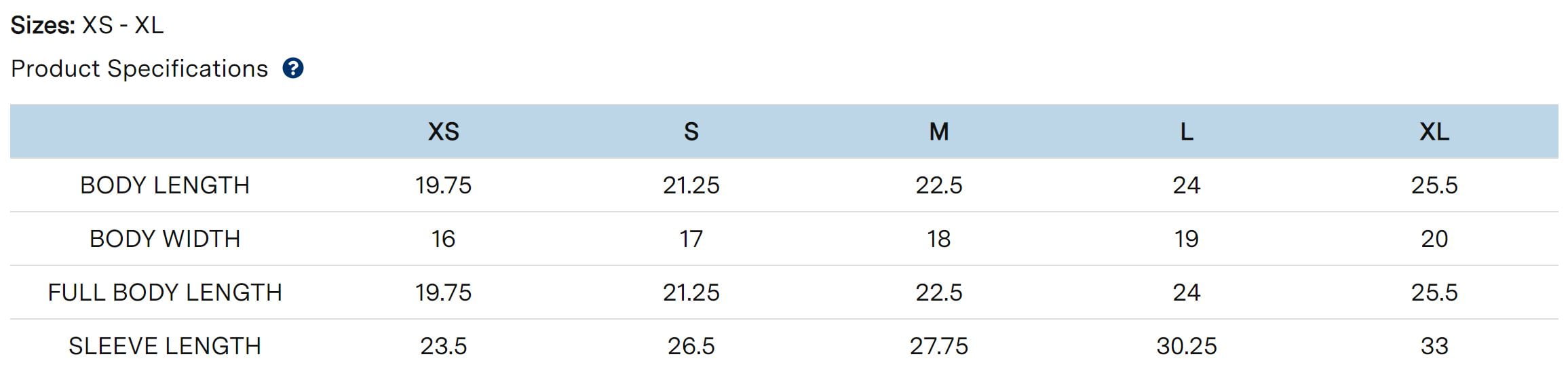Click the BODY LENGTH row label
This screenshot has width=1568, height=380.
point(165,185)
